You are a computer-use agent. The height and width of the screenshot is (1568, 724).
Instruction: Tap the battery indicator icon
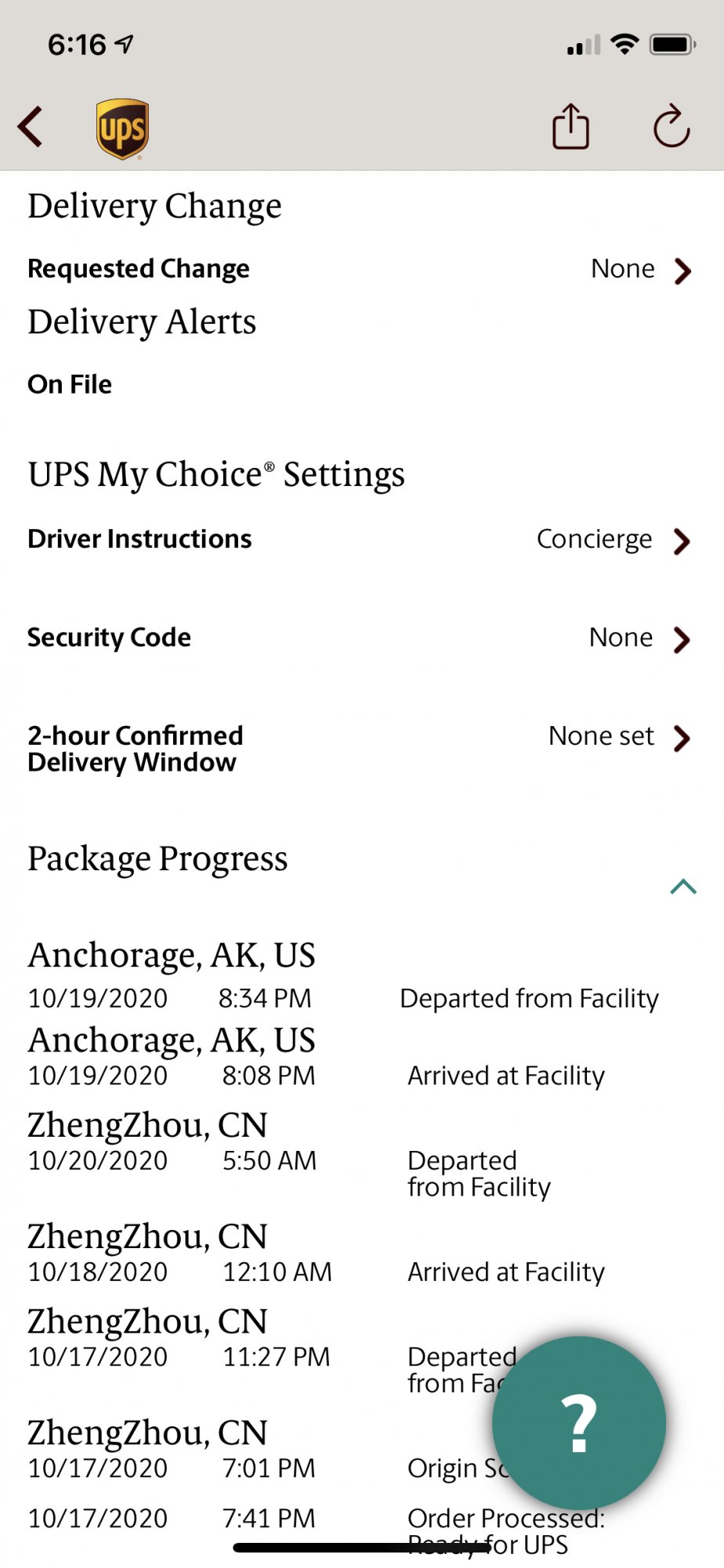pos(672,45)
